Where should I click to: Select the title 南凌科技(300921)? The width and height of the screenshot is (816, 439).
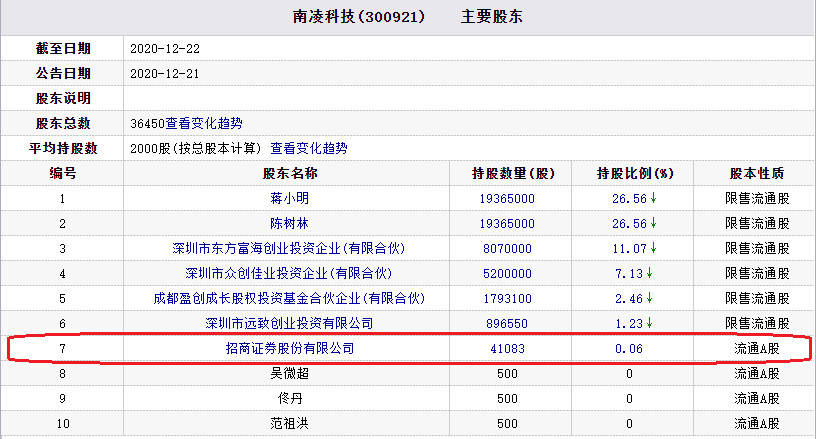359,17
